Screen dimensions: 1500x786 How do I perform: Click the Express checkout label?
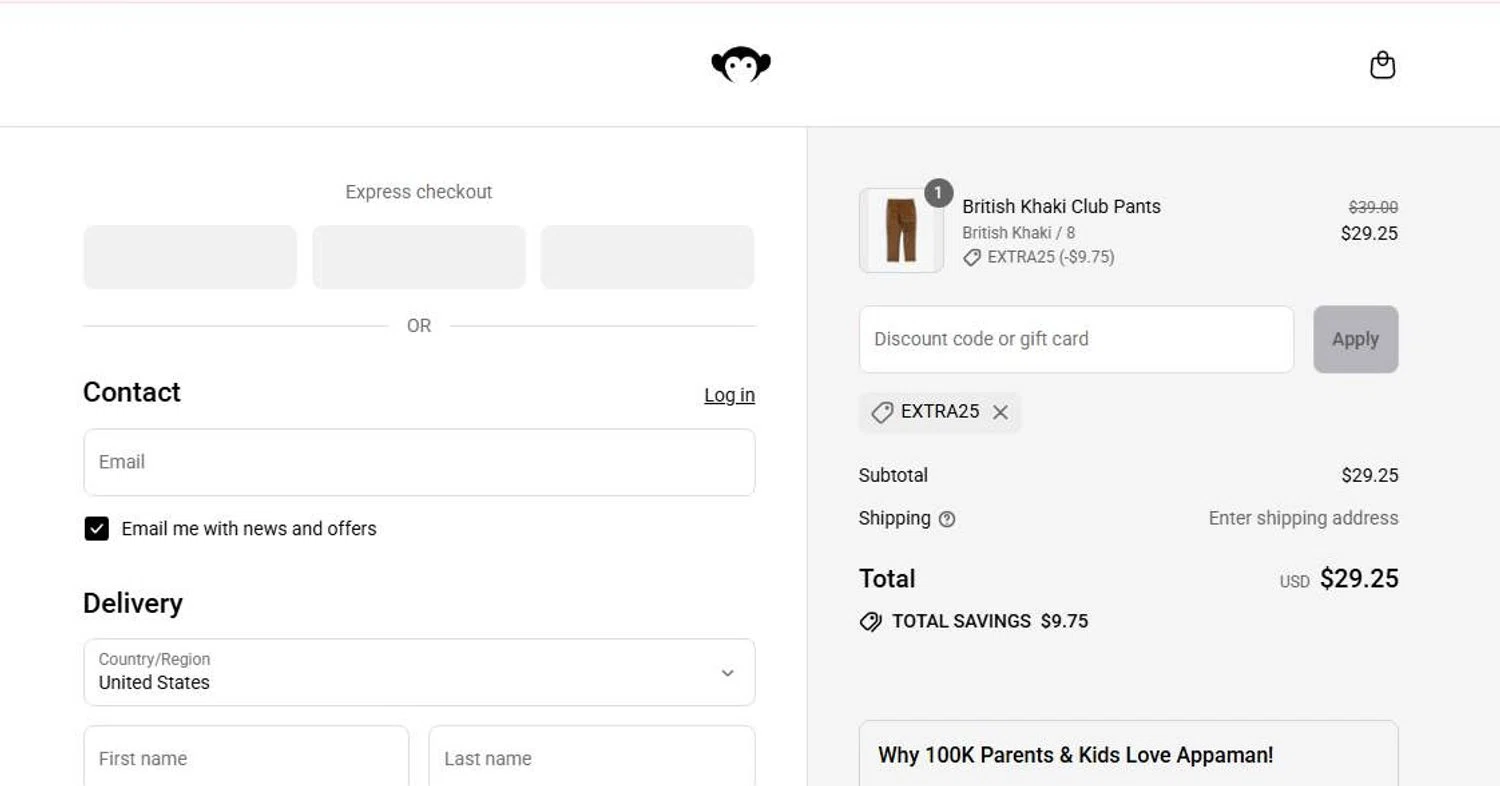(419, 192)
